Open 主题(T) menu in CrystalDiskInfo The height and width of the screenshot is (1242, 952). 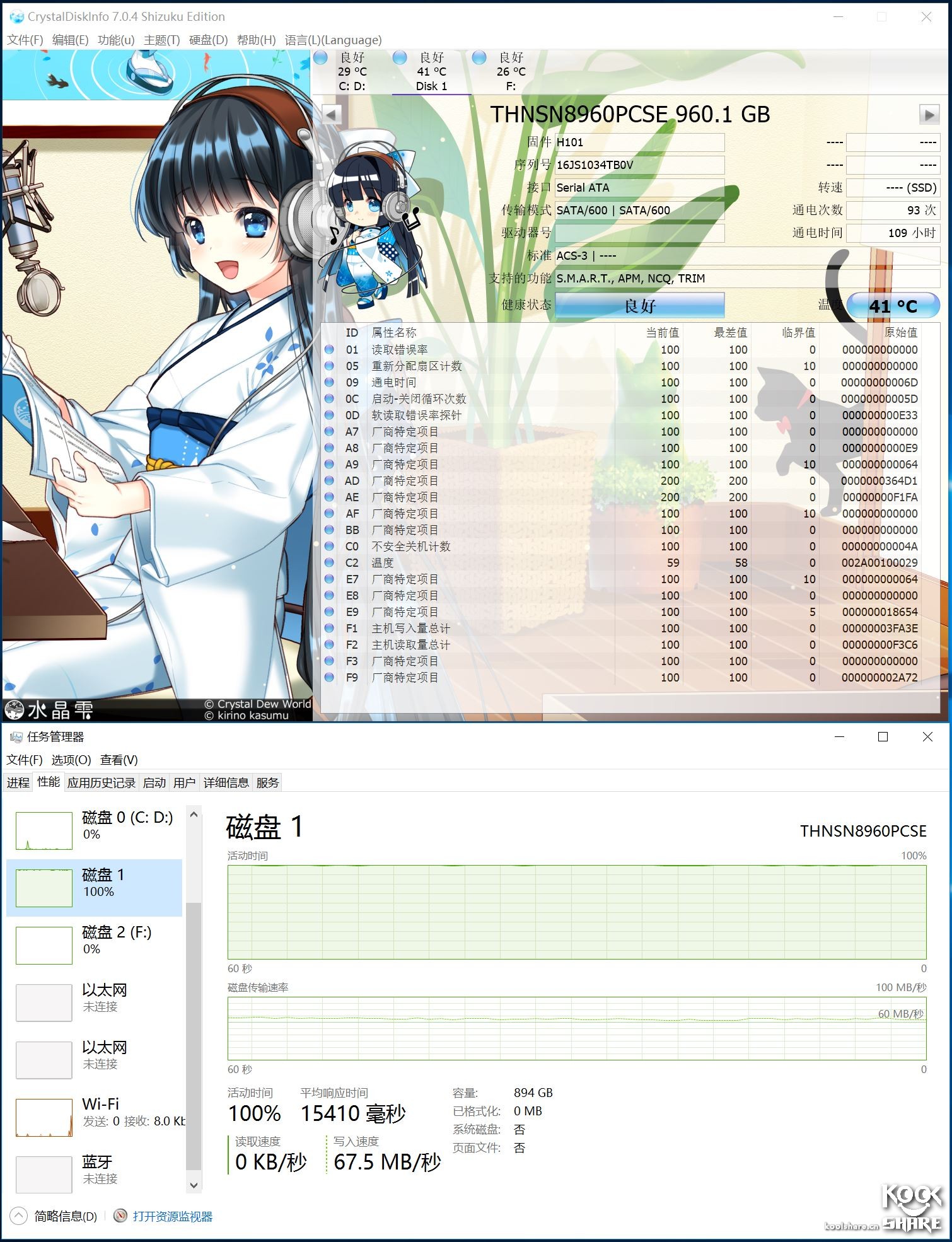162,40
